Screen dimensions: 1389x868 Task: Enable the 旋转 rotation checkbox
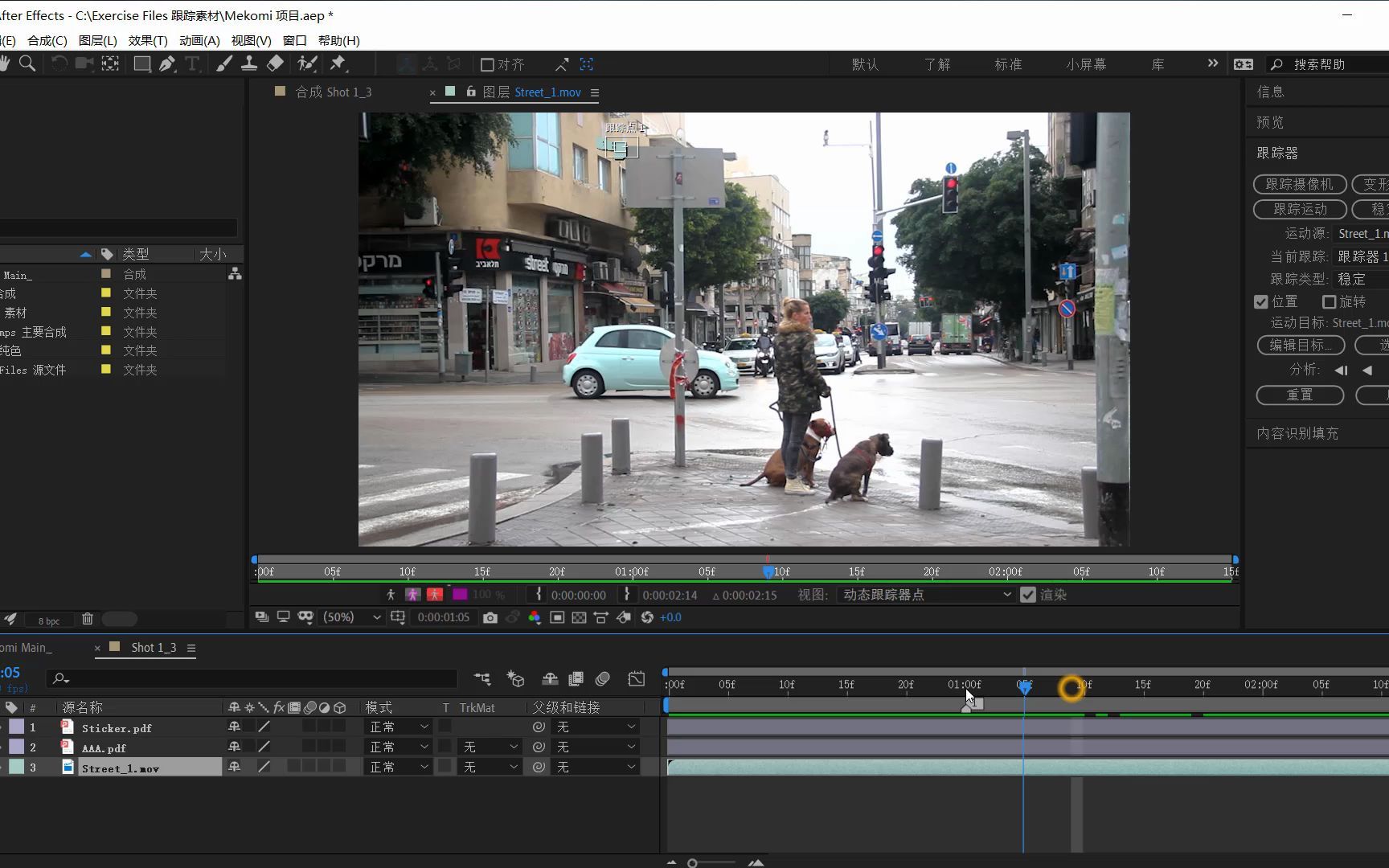[1330, 301]
